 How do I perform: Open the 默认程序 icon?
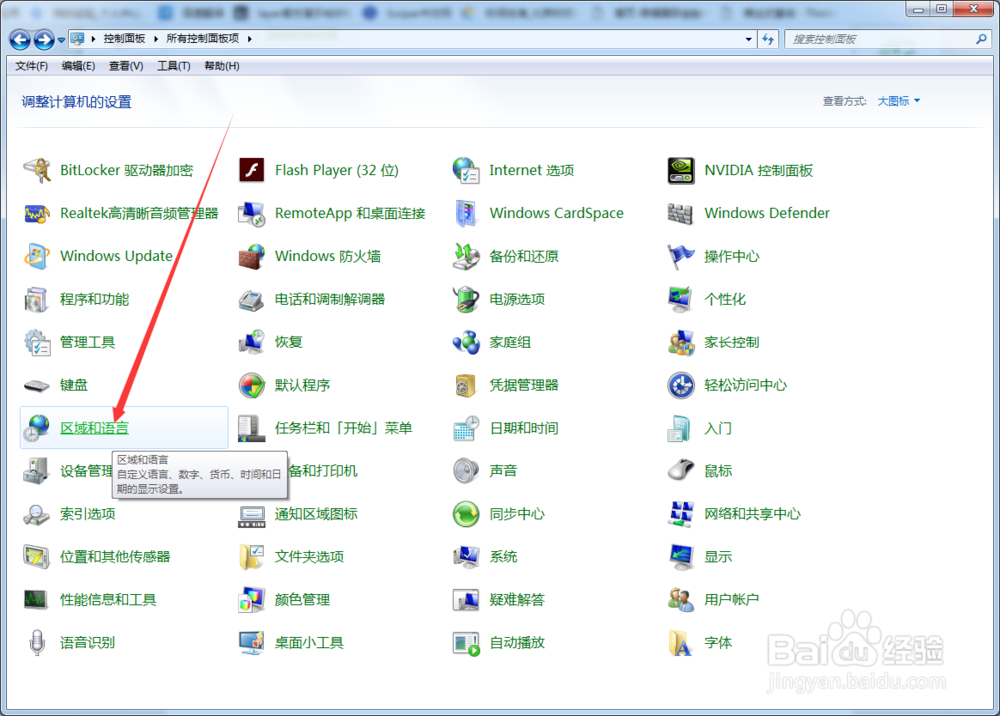[252, 385]
